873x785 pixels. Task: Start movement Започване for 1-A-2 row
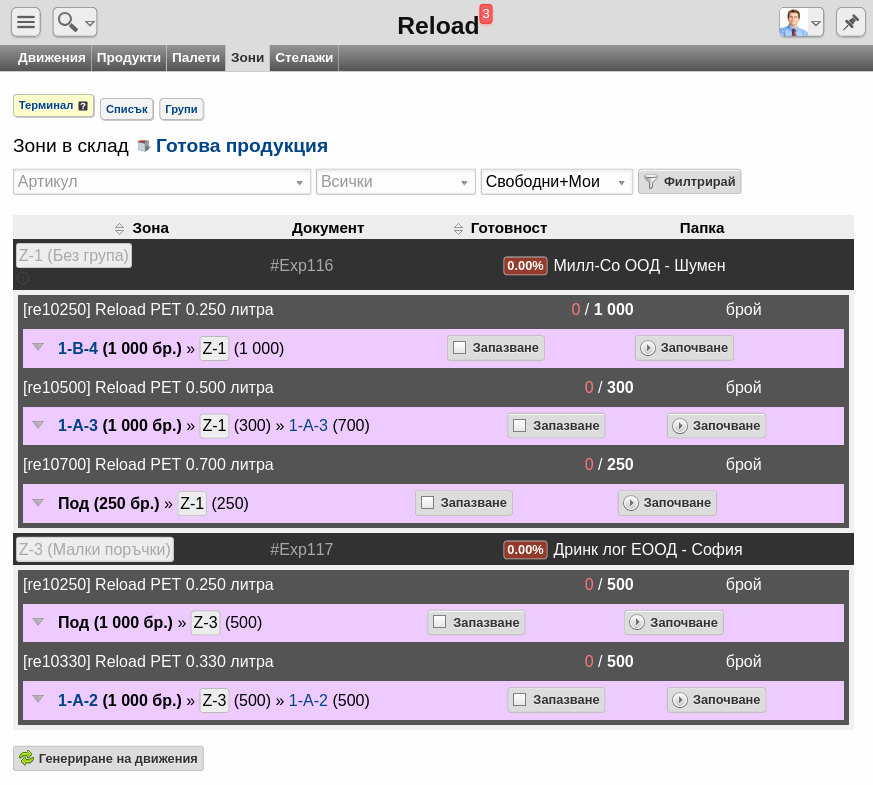(x=717, y=700)
